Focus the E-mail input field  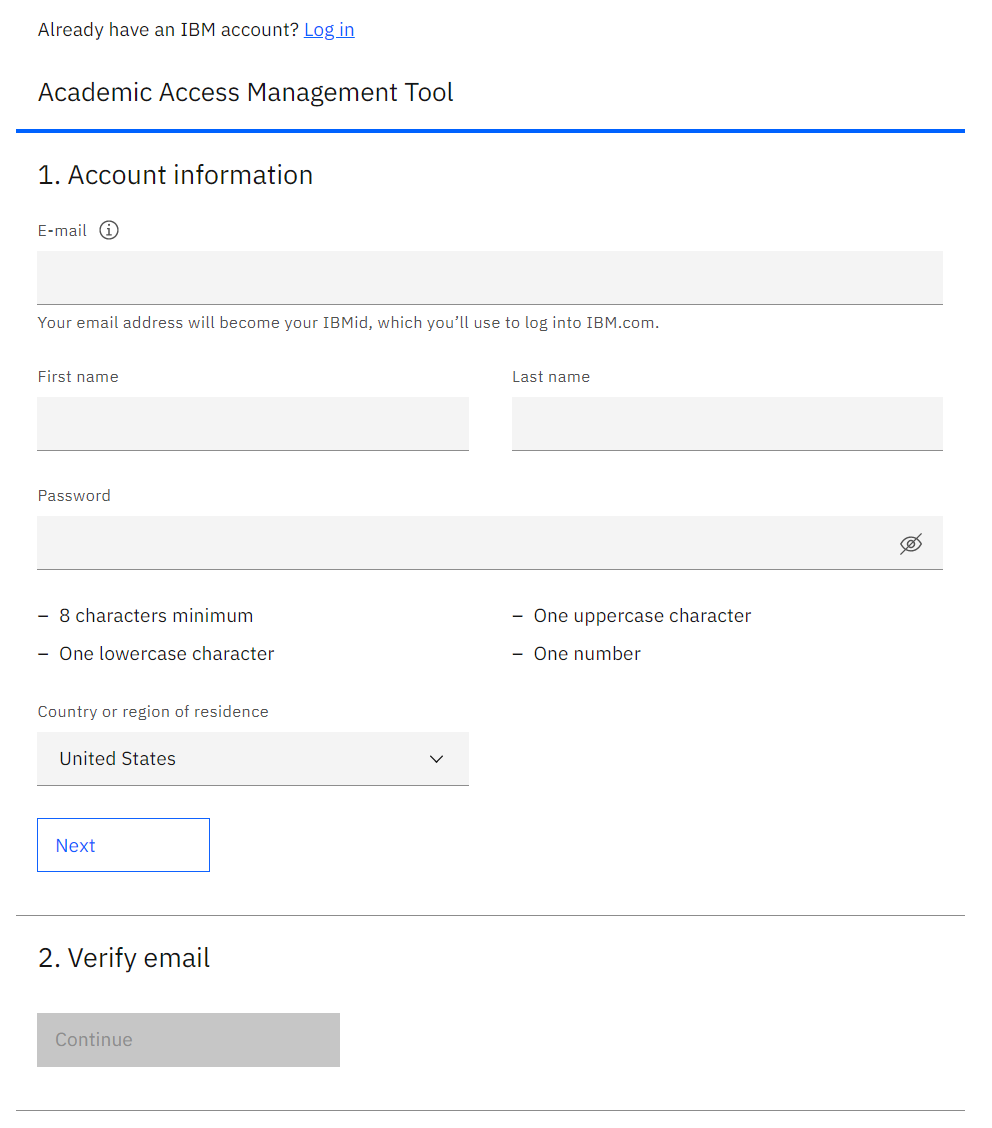pyautogui.click(x=490, y=278)
